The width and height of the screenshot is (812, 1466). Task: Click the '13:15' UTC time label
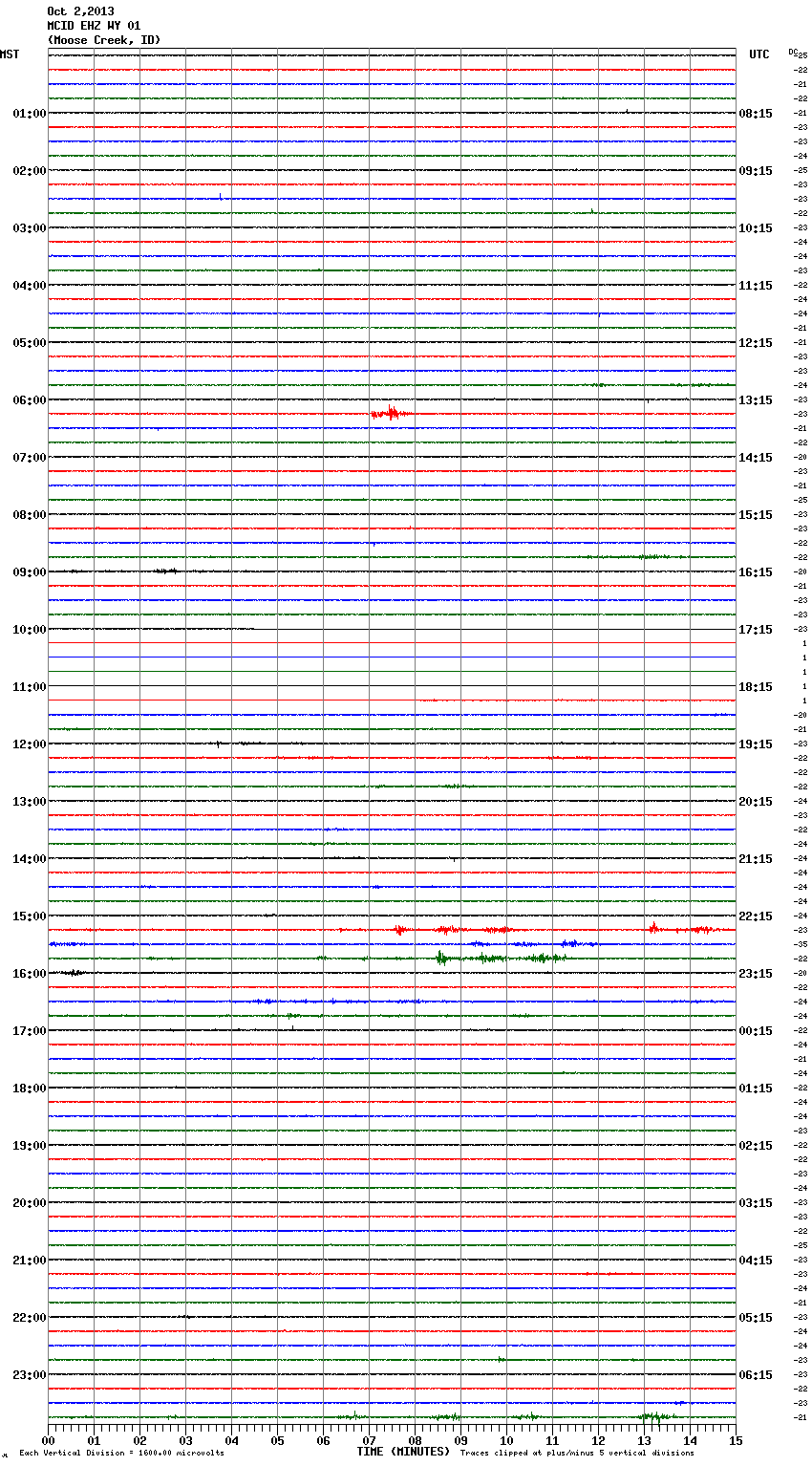756,400
